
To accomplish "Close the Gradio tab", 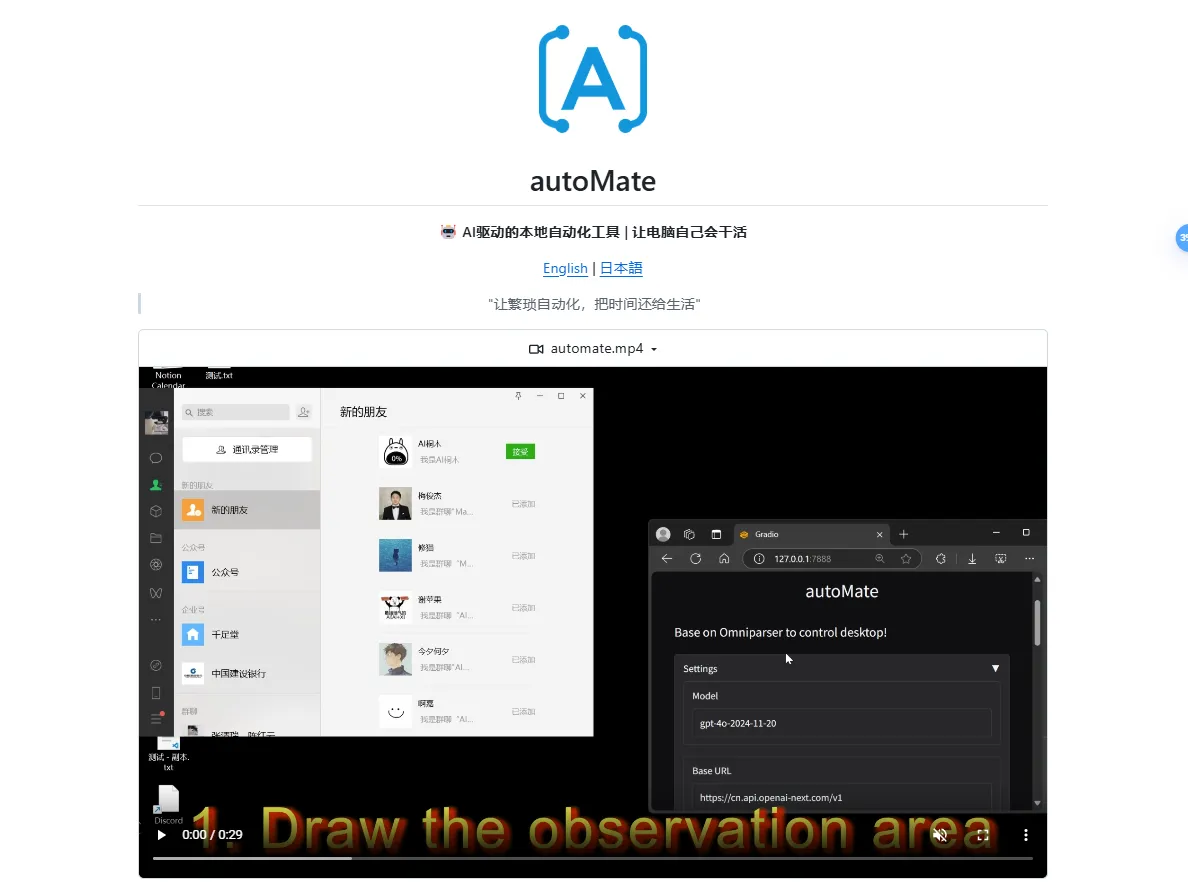I will [x=880, y=535].
